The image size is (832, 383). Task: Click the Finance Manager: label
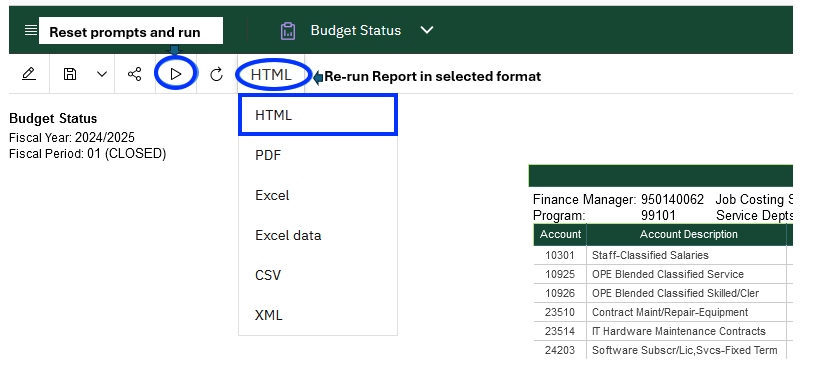click(584, 199)
